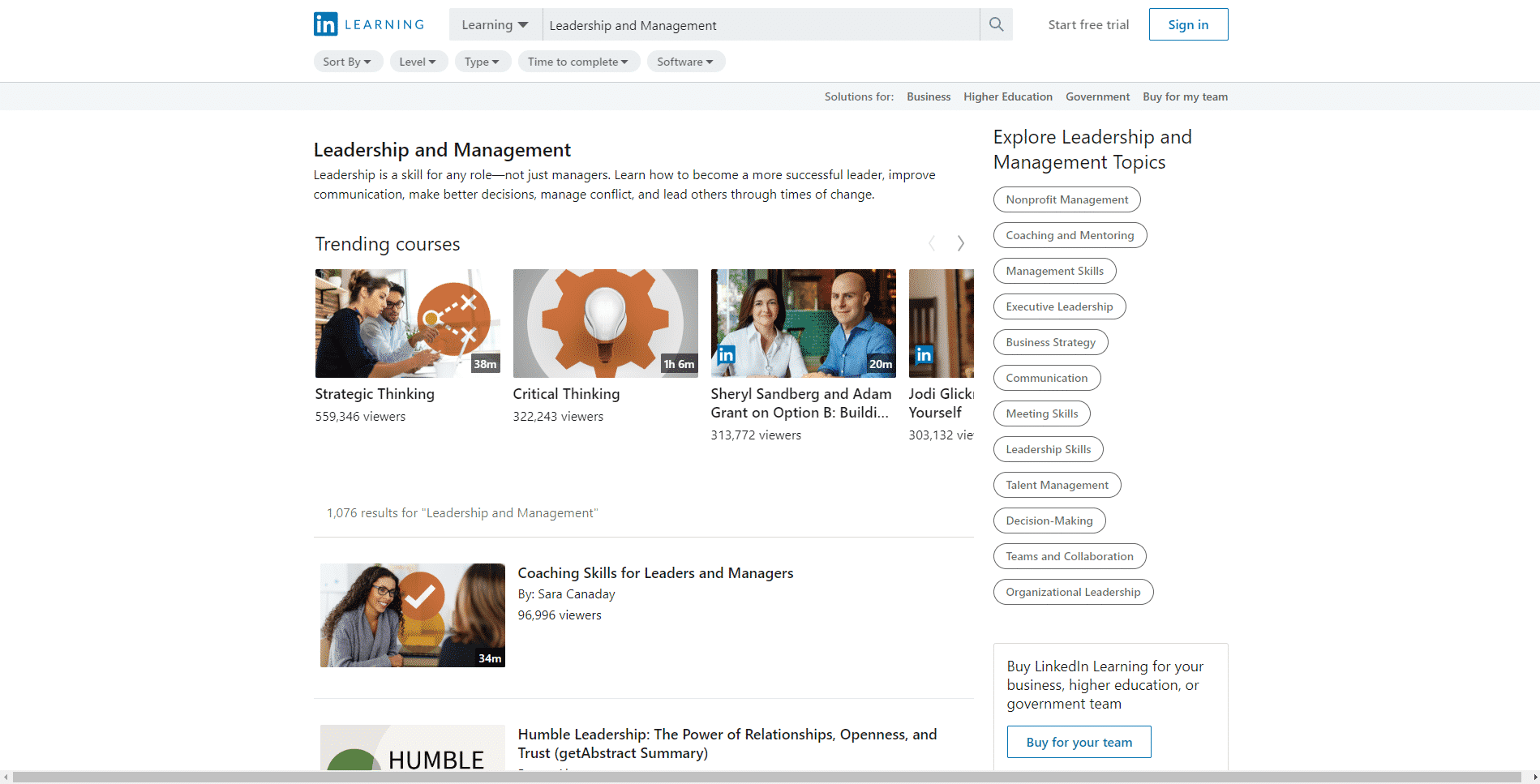Select the Decision-Making topic
The width and height of the screenshot is (1540, 784).
pyautogui.click(x=1049, y=521)
